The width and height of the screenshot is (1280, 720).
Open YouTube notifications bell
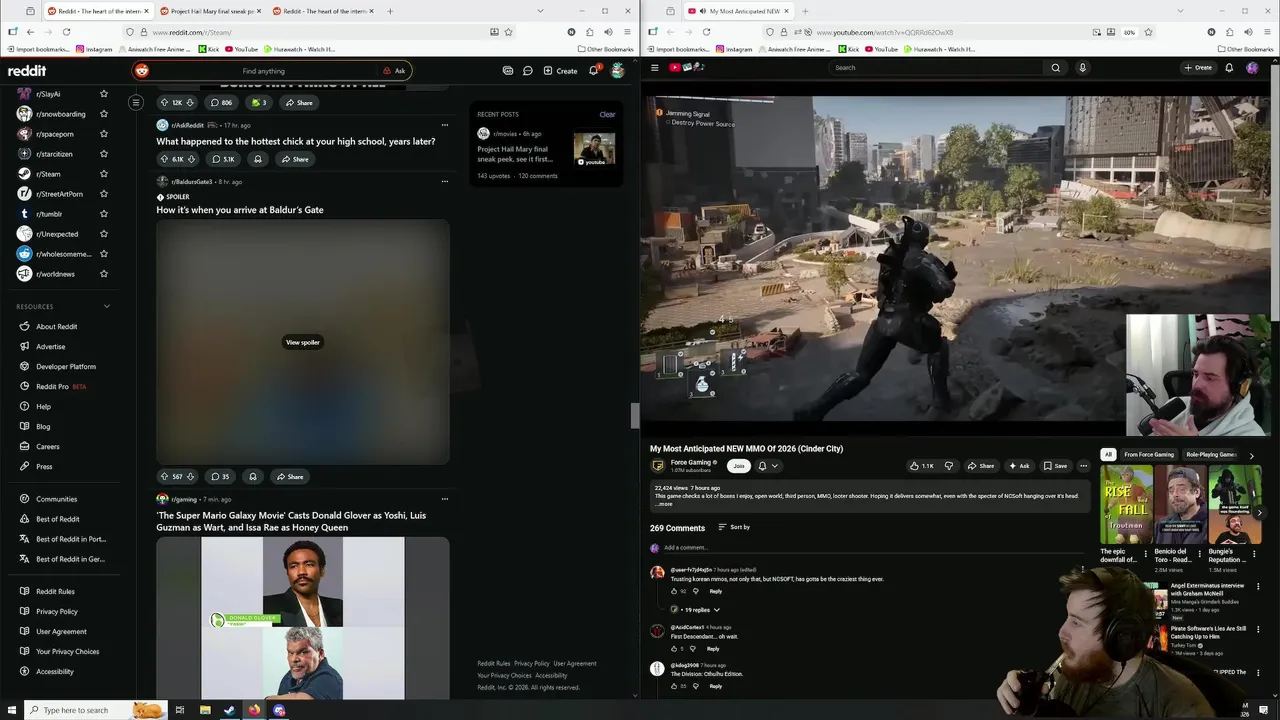click(x=1229, y=68)
